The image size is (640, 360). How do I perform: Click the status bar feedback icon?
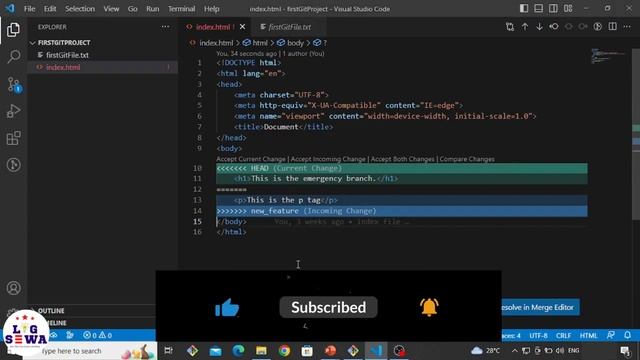point(611,335)
